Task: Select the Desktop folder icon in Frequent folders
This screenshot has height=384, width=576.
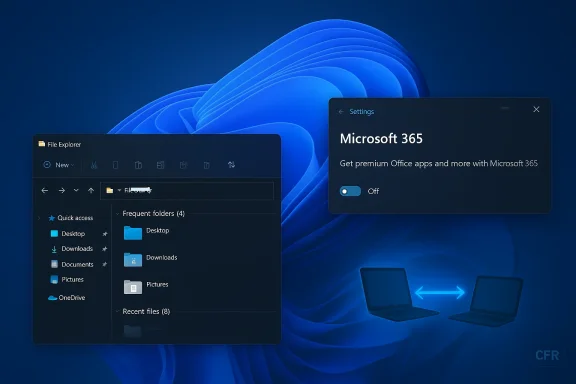Action: [x=133, y=233]
